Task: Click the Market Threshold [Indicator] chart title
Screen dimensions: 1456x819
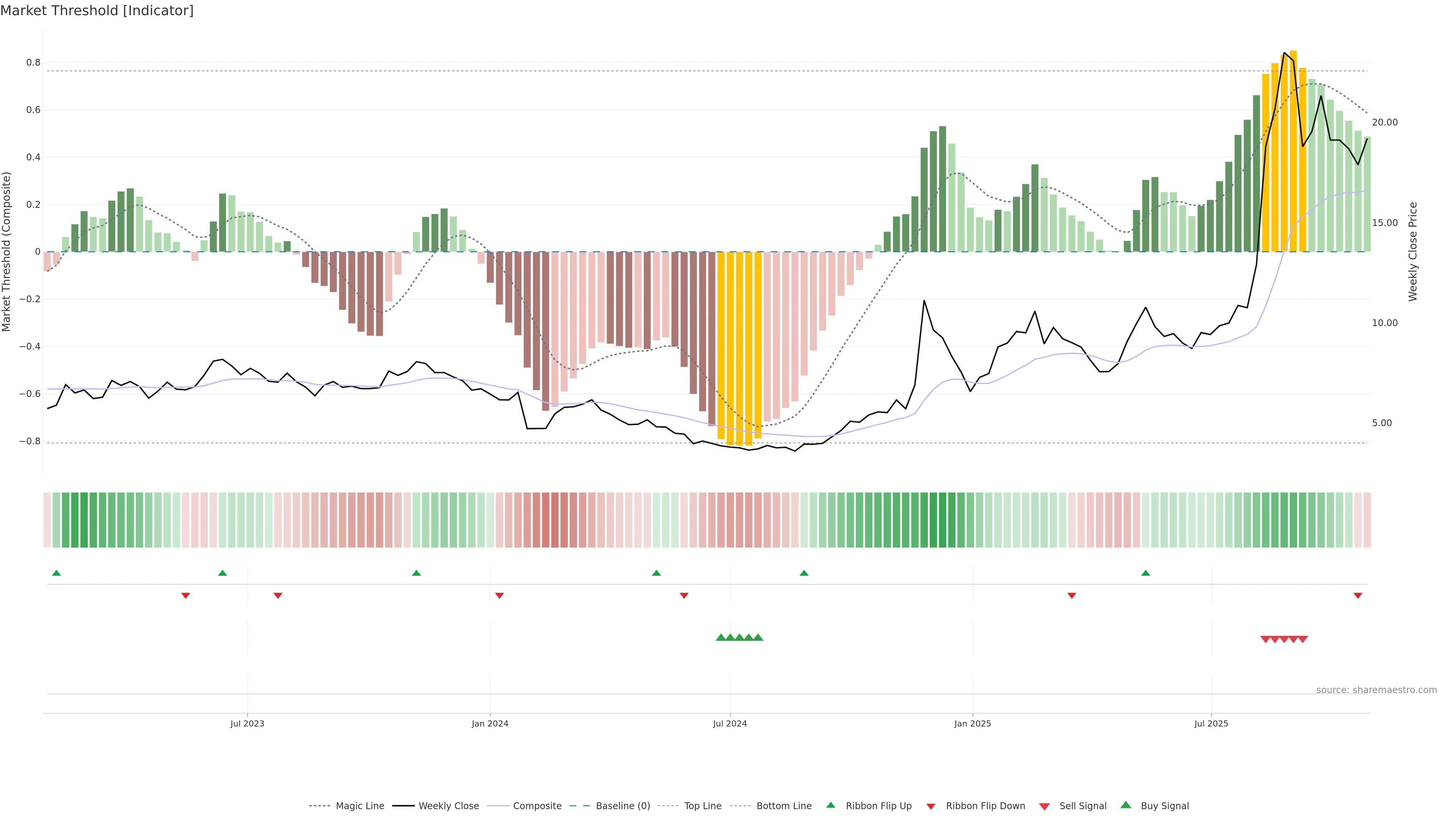Action: pos(97,11)
